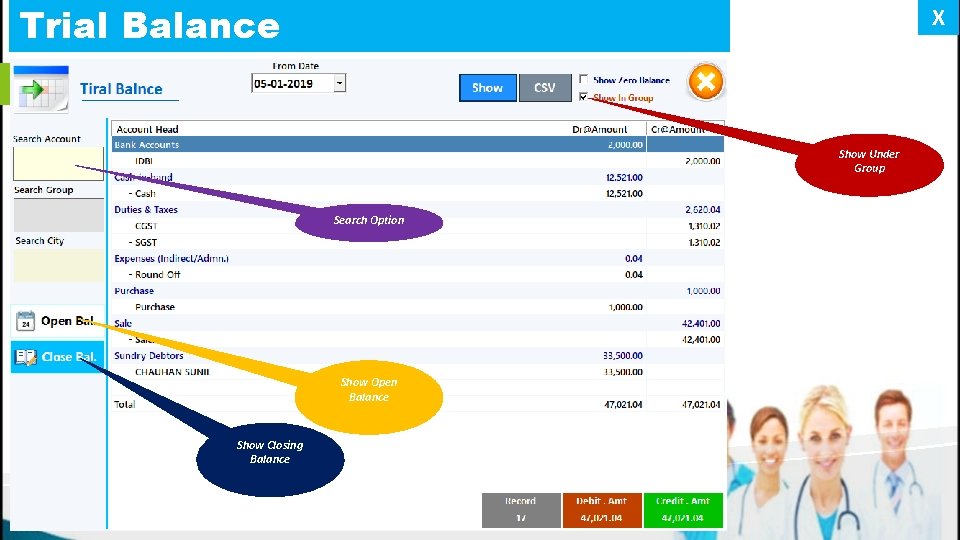
Task: Close the report with the orange X icon
Action: pyautogui.click(x=706, y=82)
